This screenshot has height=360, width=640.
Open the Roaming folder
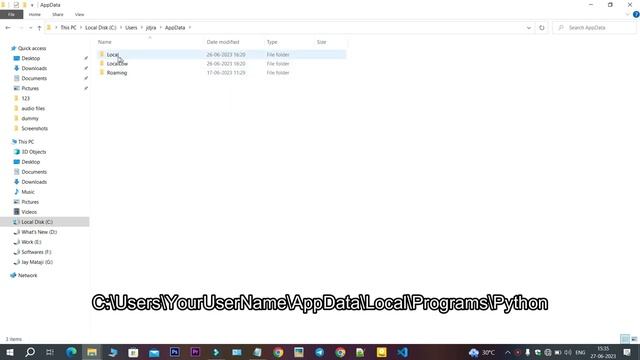click(117, 73)
